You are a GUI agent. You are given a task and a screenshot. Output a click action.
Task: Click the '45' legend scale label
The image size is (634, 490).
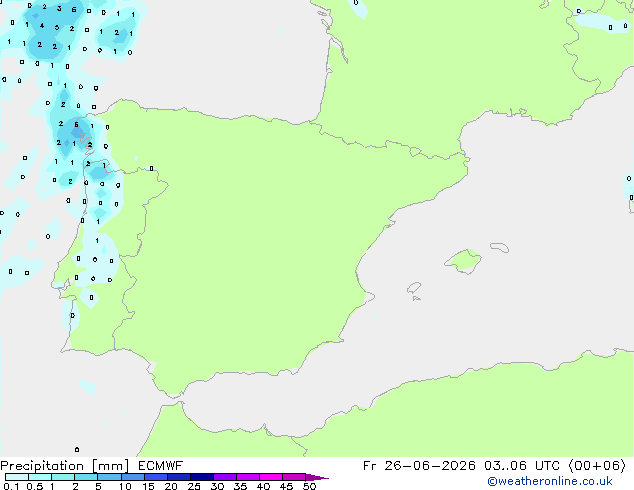point(286,486)
